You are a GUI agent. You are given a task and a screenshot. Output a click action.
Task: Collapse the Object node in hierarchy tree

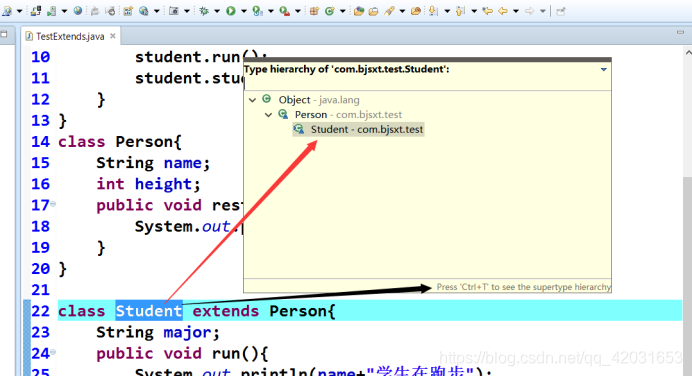point(252,100)
